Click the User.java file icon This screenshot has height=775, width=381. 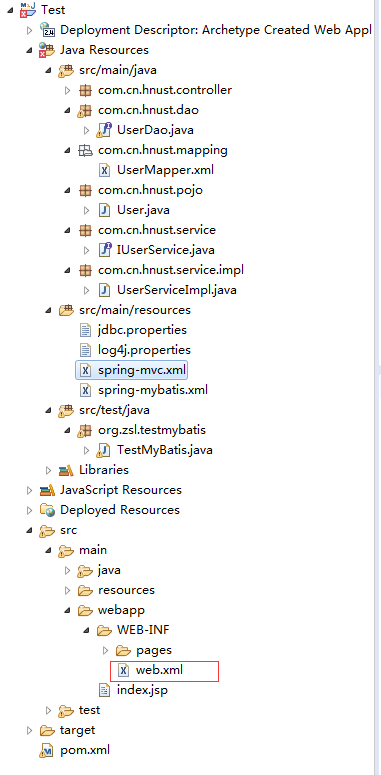click(104, 211)
